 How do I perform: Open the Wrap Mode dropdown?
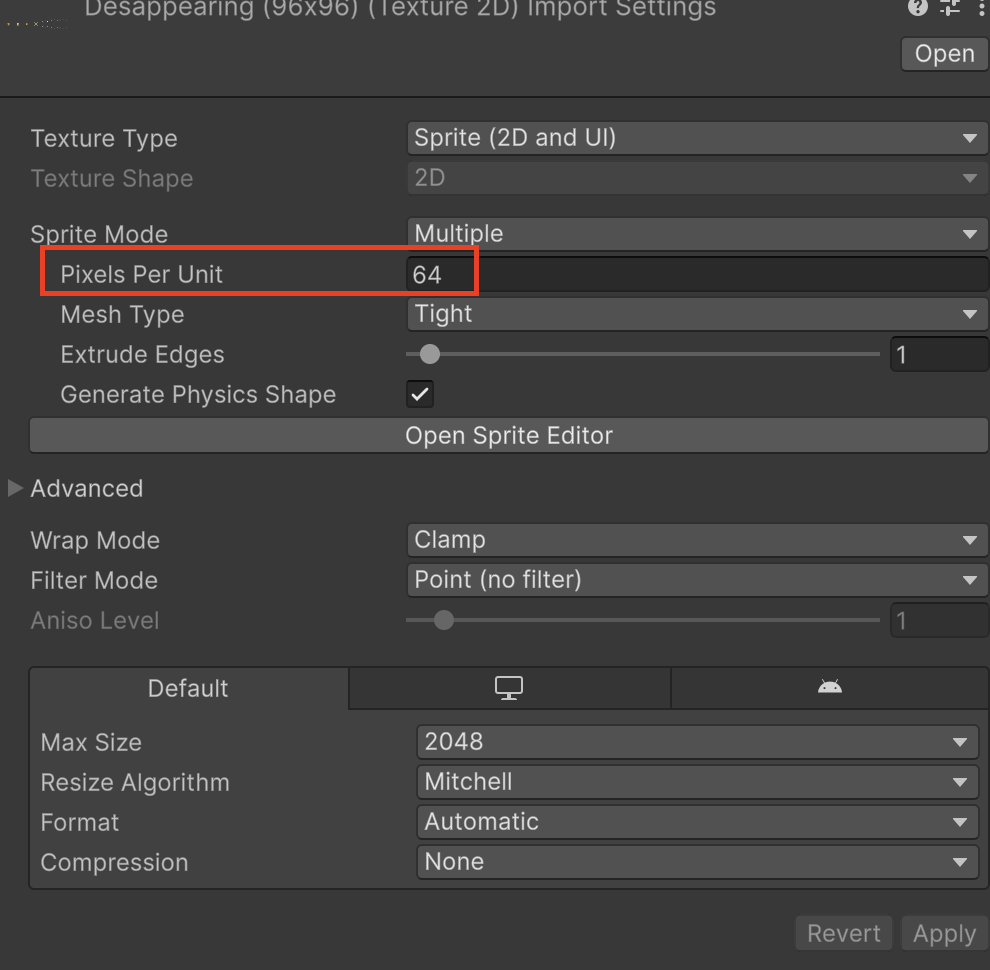point(696,540)
